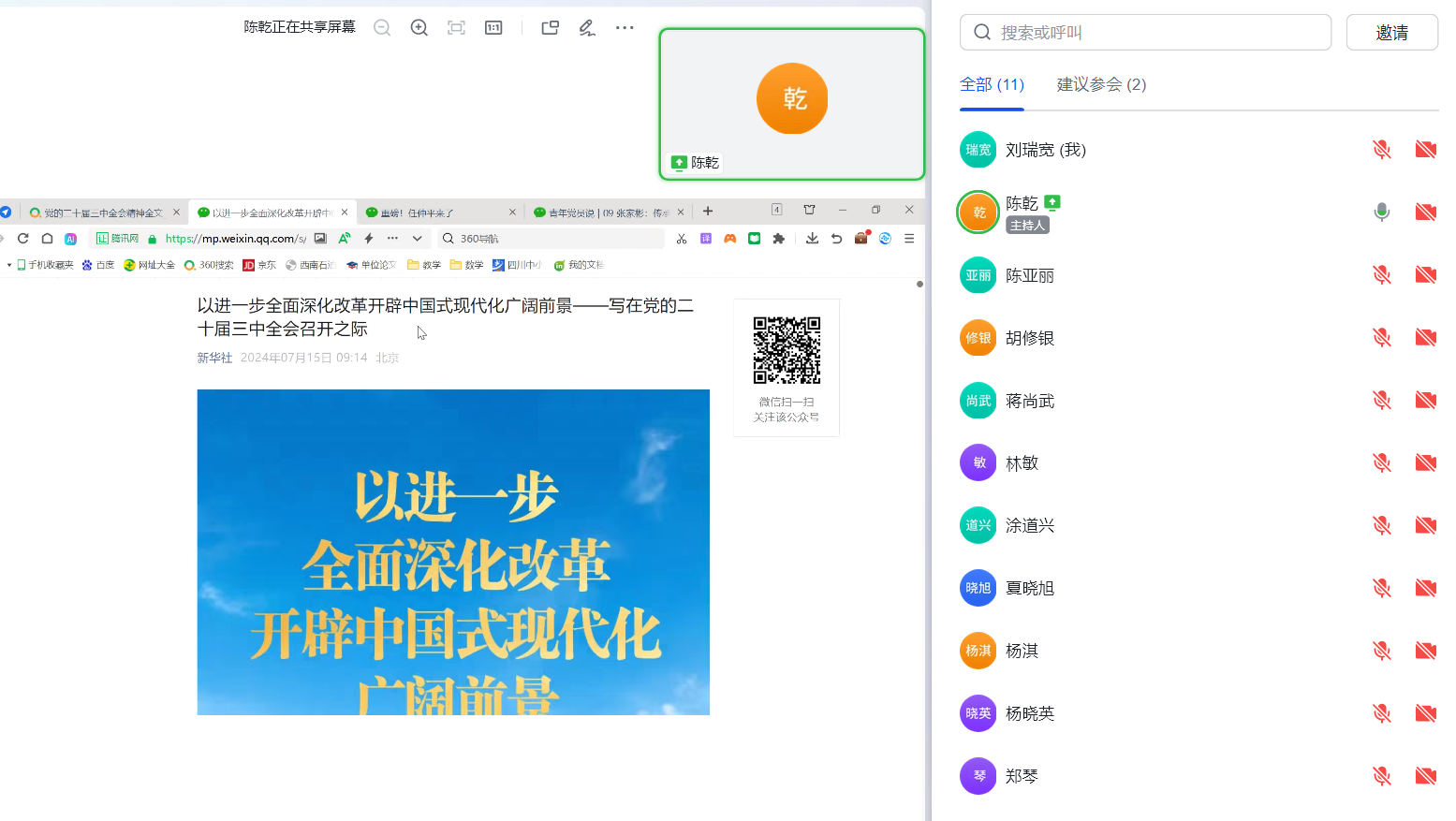The height and width of the screenshot is (821, 1456).
Task: Zoom in on the shared screen
Action: coord(419,28)
